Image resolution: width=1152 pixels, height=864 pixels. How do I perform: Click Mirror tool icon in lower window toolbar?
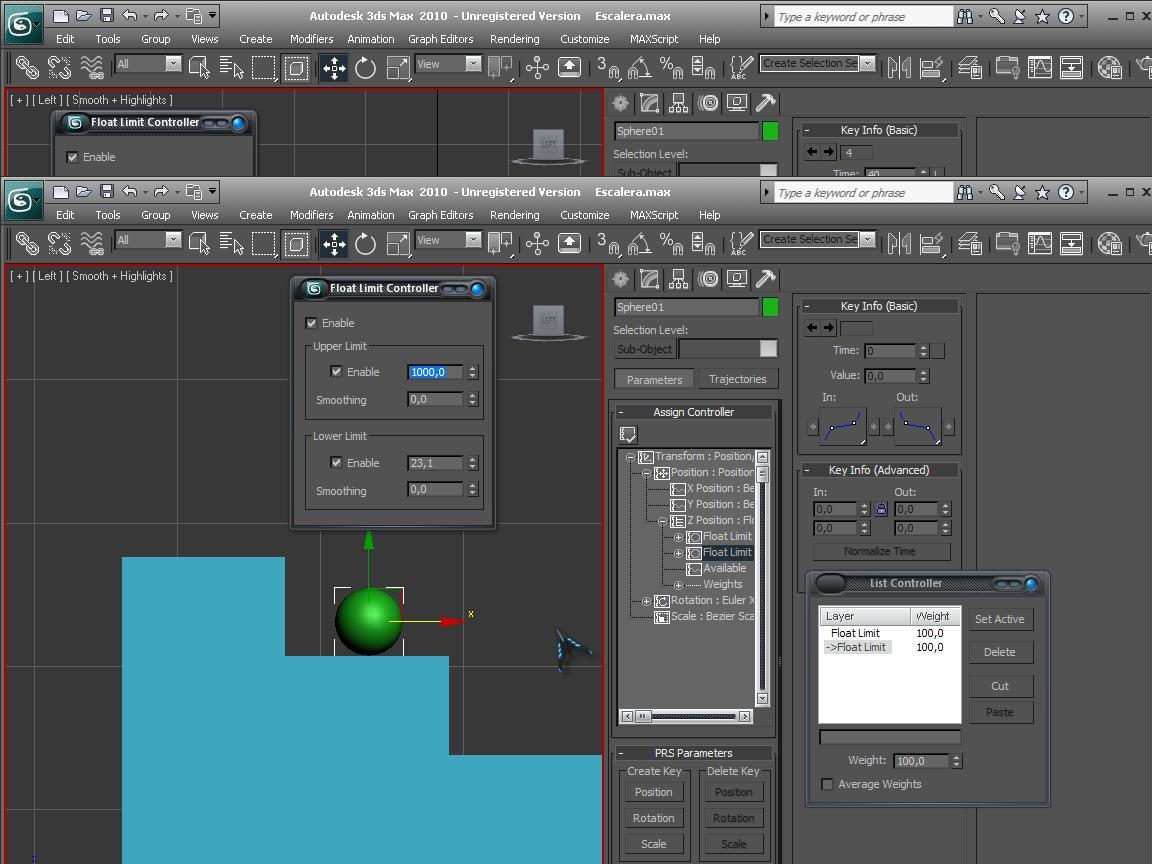pos(899,243)
